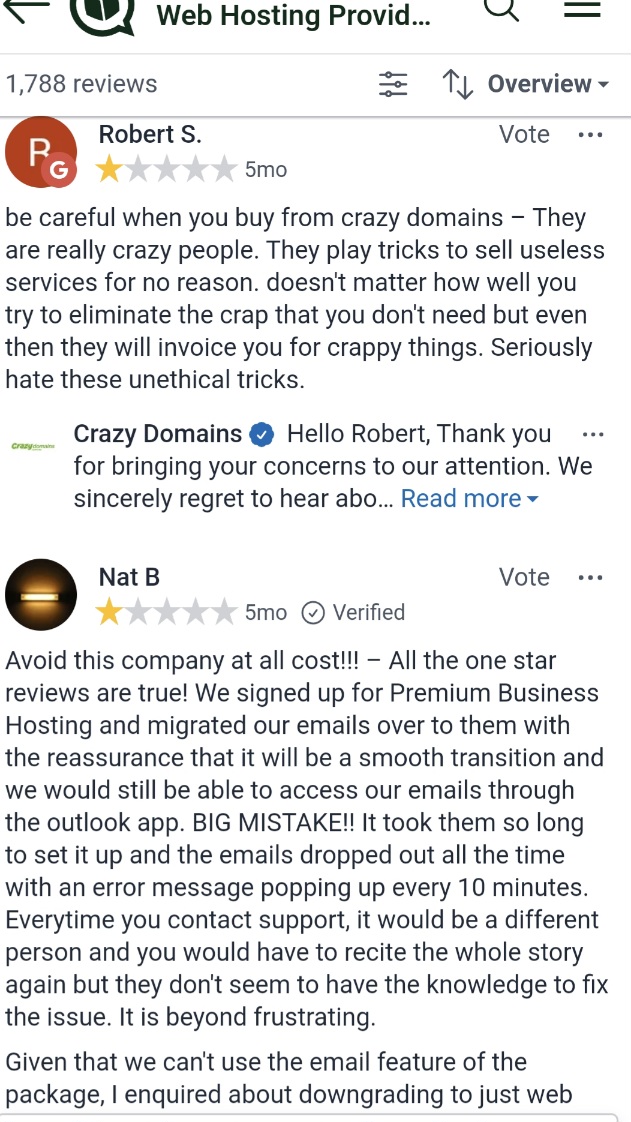
Task: Tap the back arrow icon
Action: click(26, 9)
